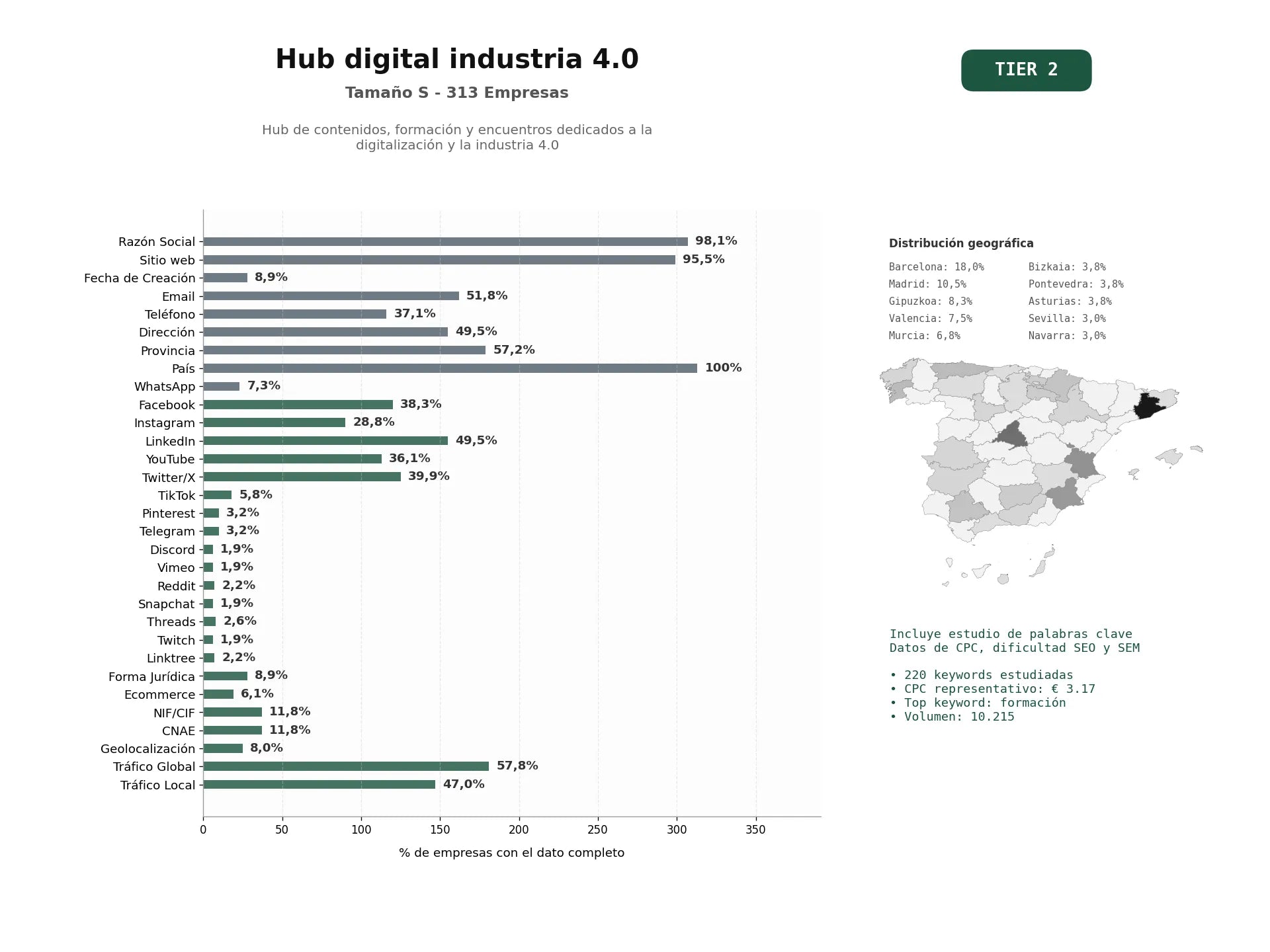The width and height of the screenshot is (1270, 952).
Task: Click the dark gray Madrid province on map
Action: tap(1012, 436)
